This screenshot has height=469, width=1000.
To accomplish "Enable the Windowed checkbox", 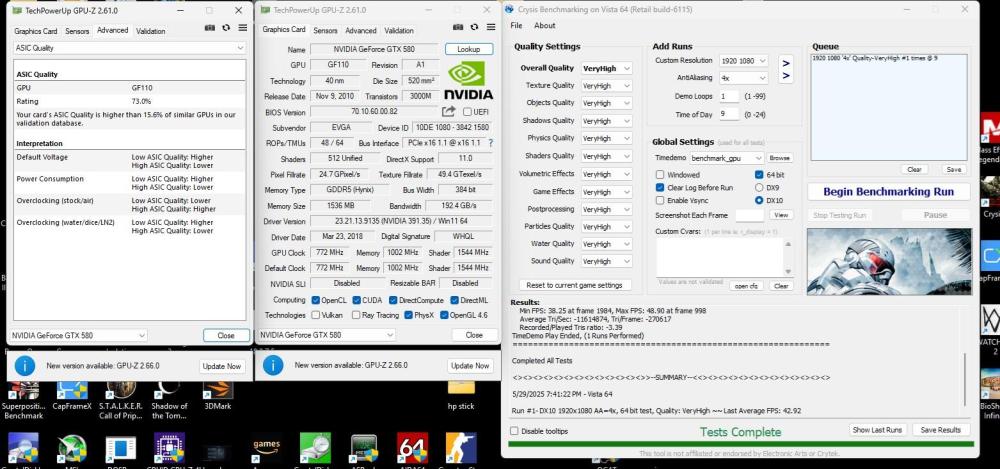I will (x=660, y=174).
